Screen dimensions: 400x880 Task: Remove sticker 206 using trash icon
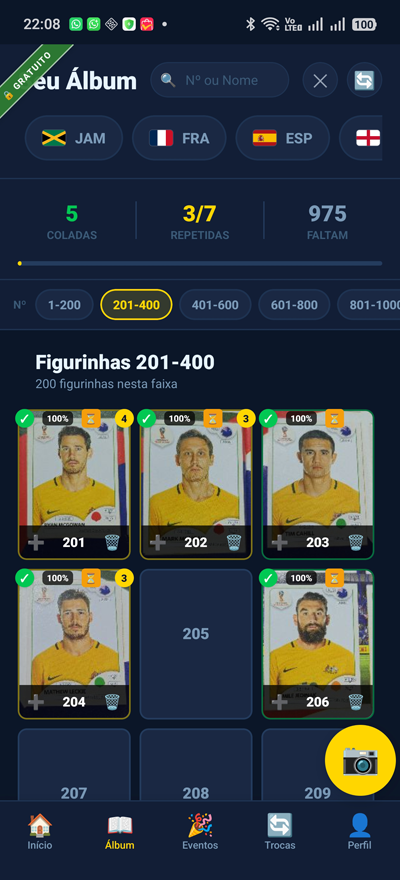click(x=356, y=702)
